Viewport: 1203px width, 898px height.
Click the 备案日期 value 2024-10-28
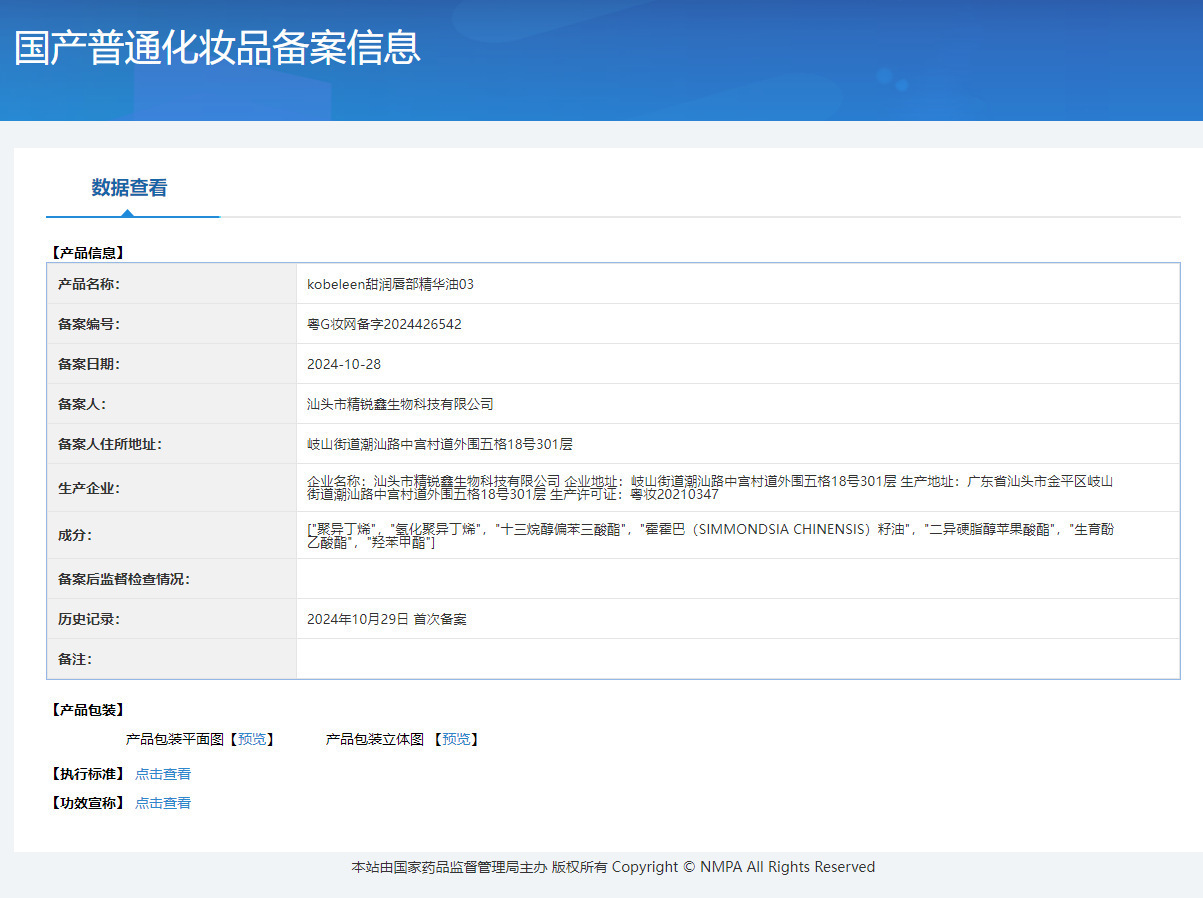pos(344,364)
